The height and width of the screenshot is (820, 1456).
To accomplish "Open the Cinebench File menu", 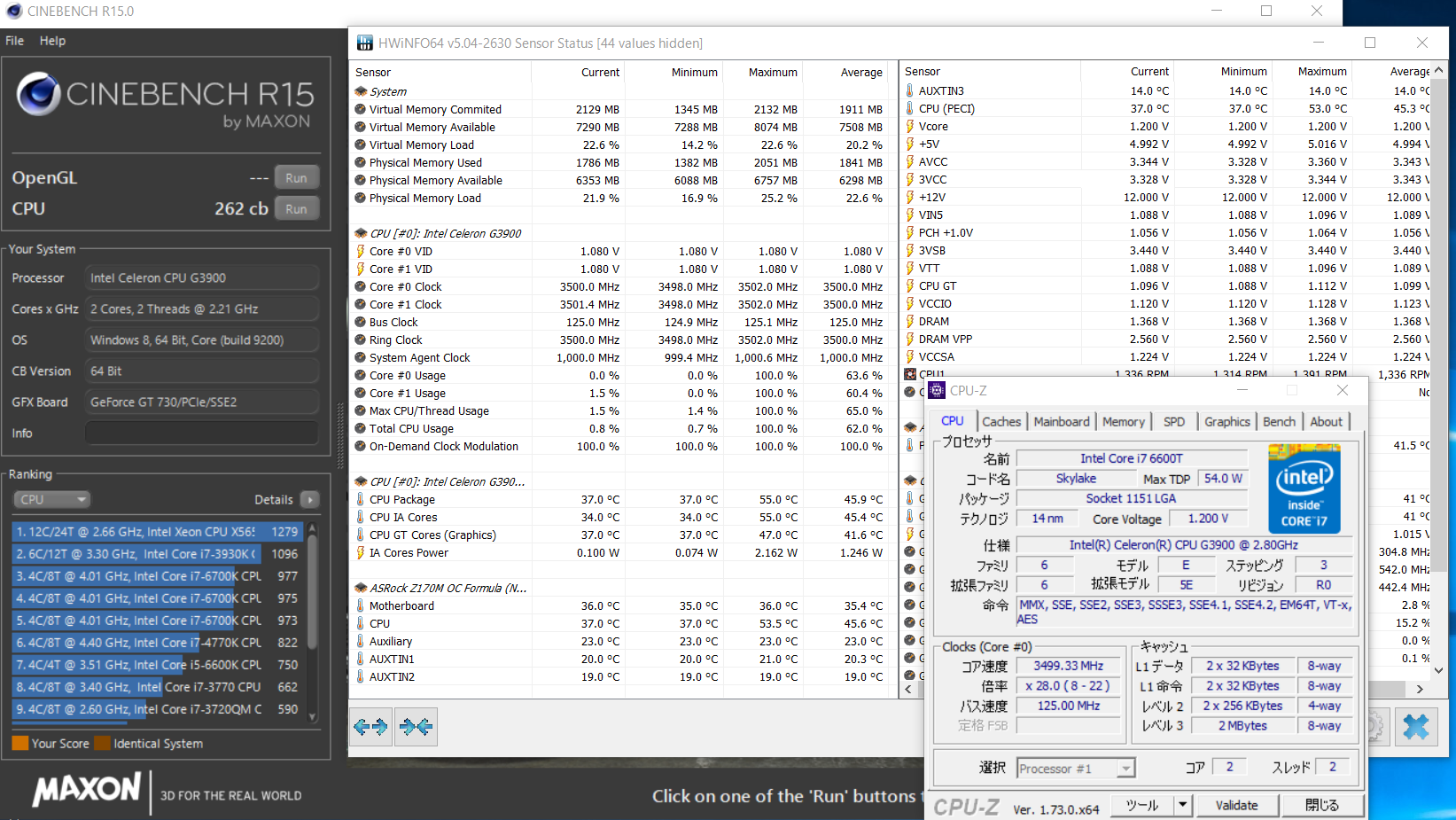I will pos(14,41).
